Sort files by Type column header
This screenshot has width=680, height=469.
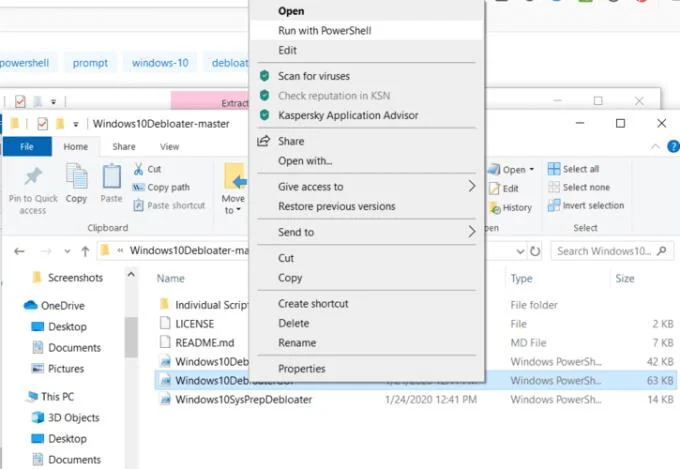point(521,279)
